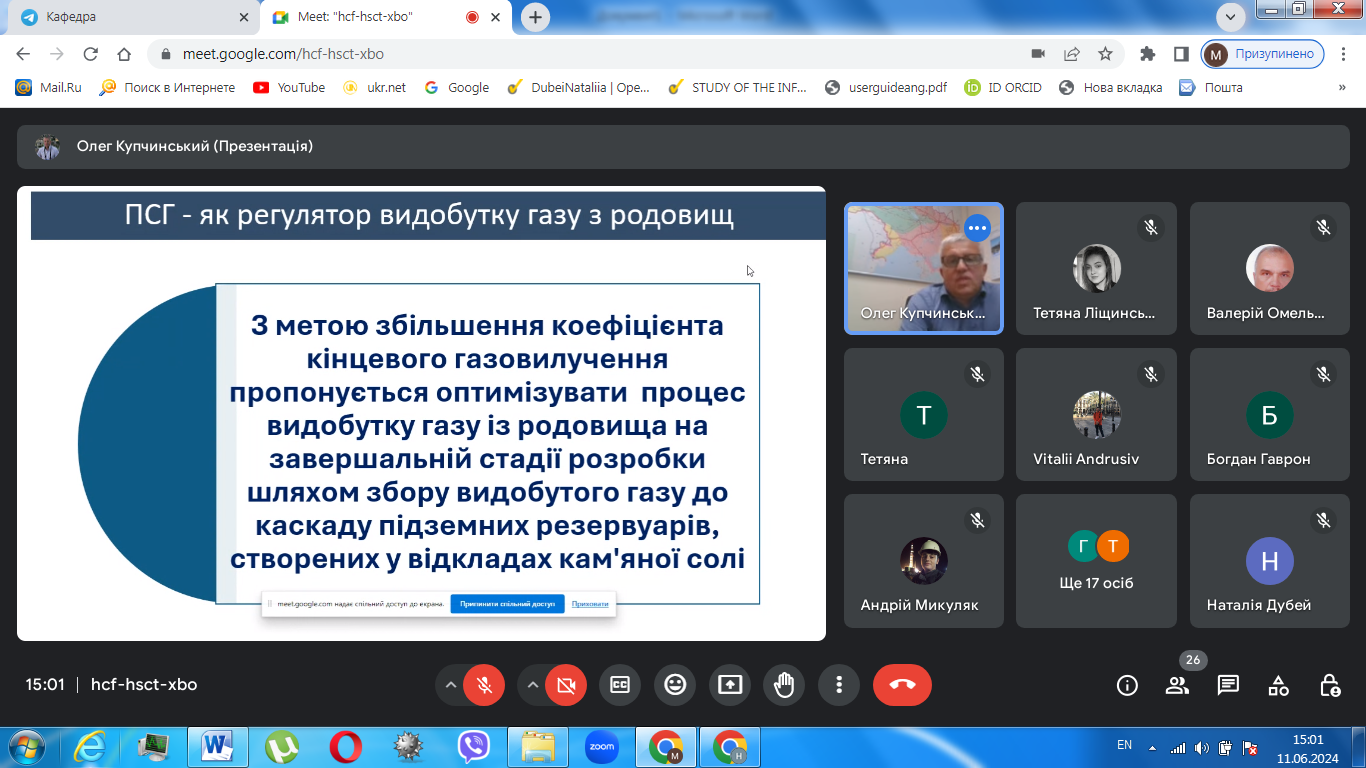
Task: Open the YouTube bookmark
Action: [x=289, y=87]
